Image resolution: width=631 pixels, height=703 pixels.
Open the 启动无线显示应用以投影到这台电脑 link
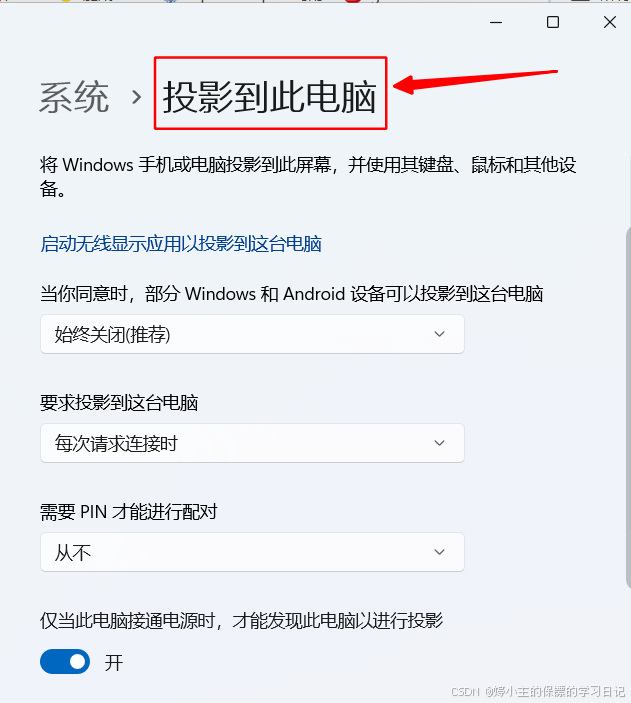click(x=181, y=244)
